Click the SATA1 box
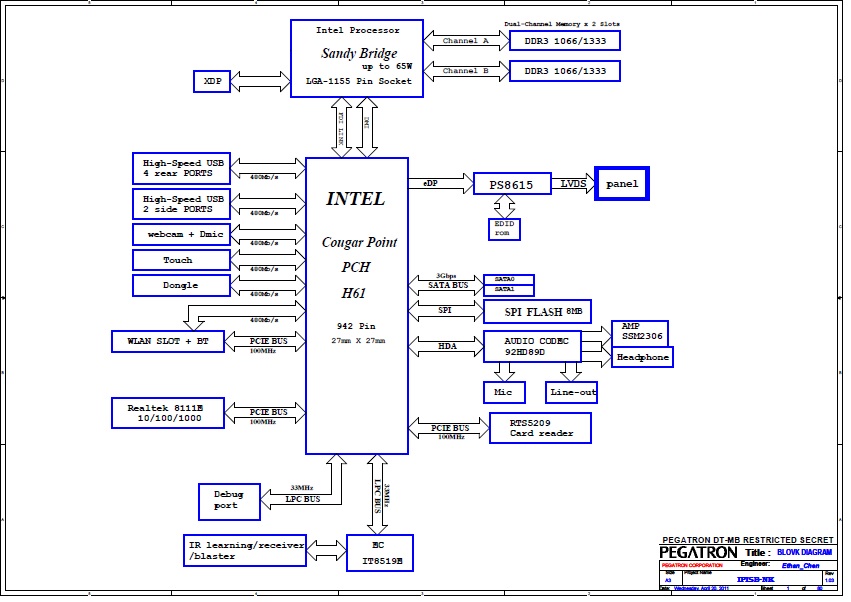 (x=509, y=290)
